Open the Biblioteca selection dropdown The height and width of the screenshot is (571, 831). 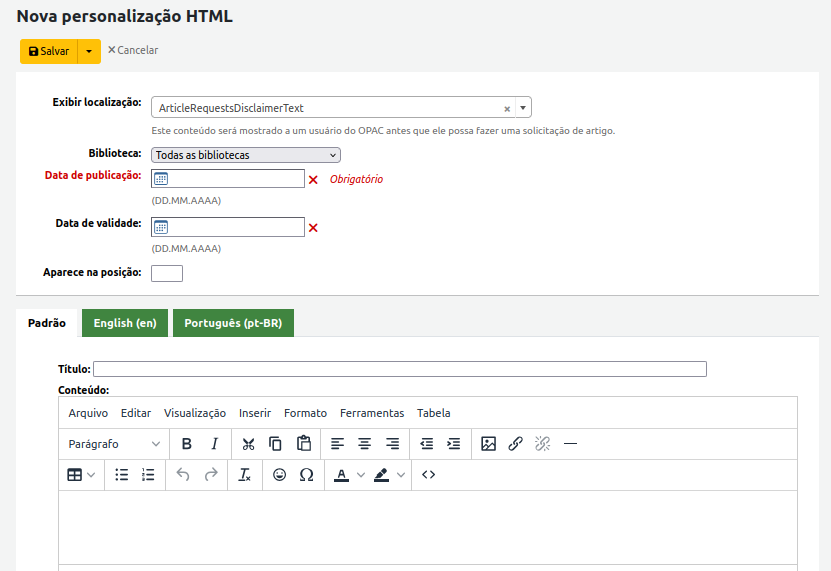246,155
